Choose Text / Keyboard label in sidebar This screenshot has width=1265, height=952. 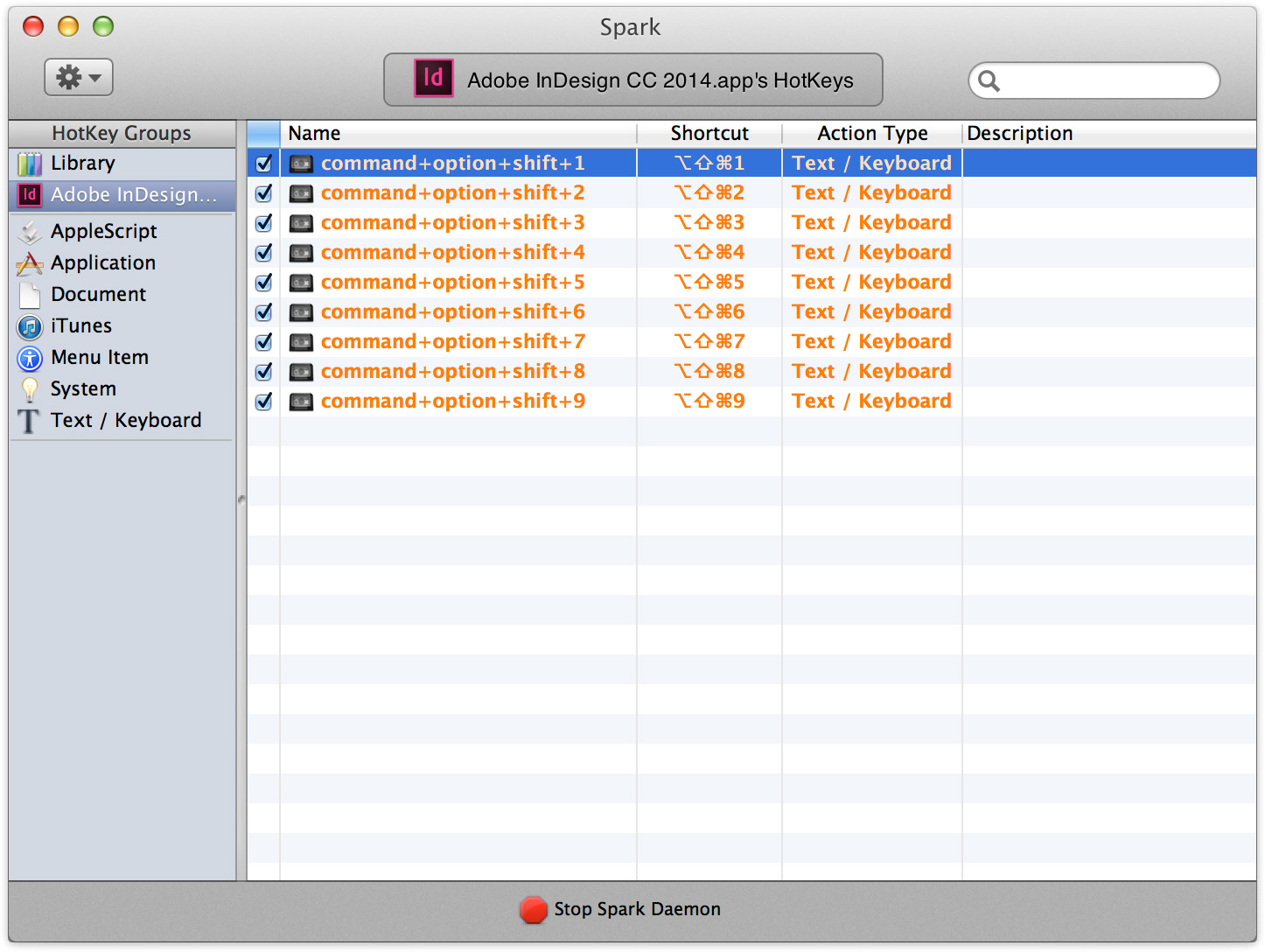click(x=126, y=421)
